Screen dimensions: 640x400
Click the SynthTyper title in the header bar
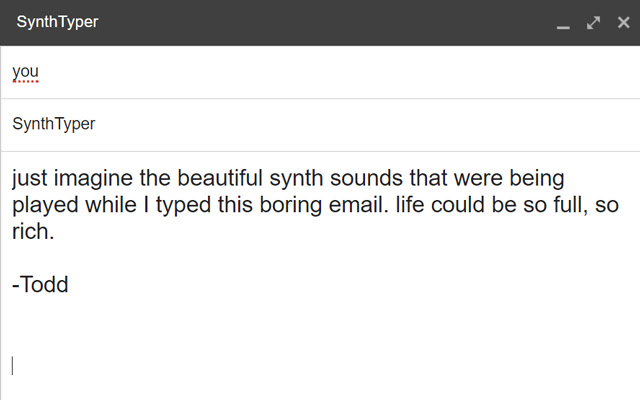click(58, 23)
